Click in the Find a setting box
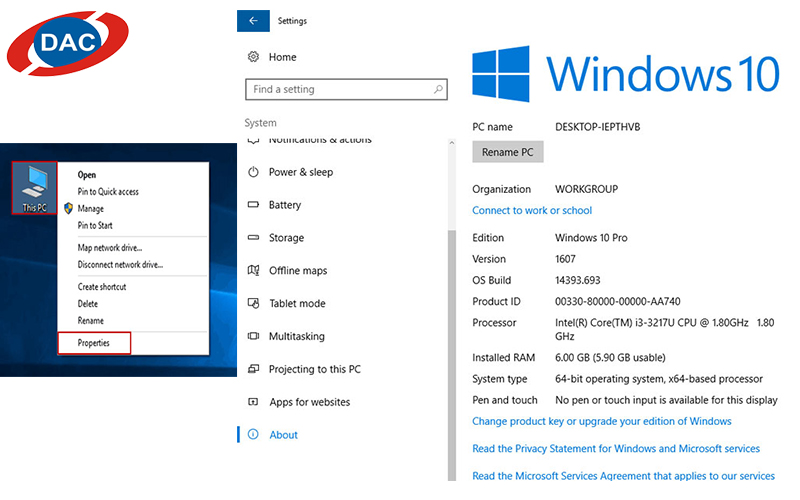 point(346,89)
